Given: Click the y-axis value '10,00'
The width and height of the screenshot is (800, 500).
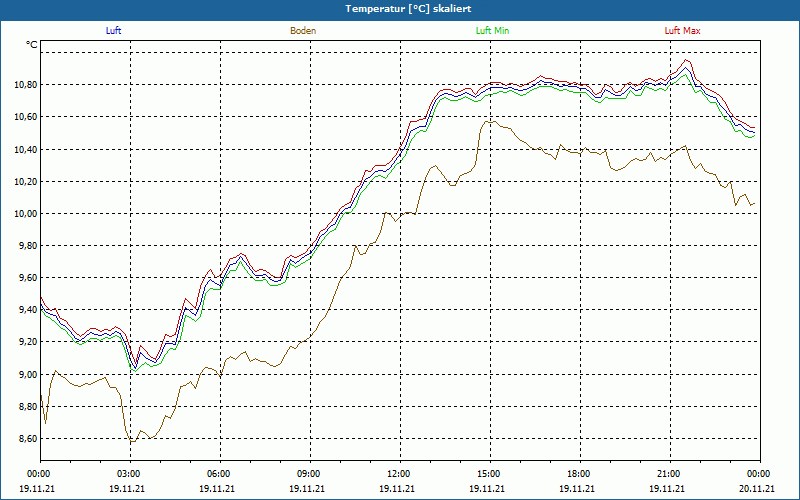Looking at the screenshot, I should (x=26, y=214).
